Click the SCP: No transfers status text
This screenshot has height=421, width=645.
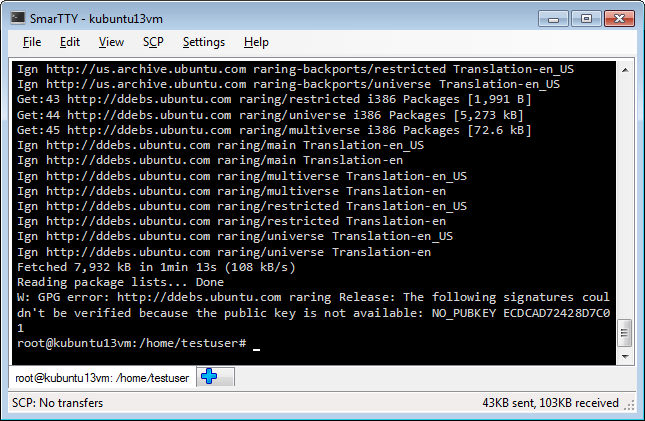coord(58,402)
